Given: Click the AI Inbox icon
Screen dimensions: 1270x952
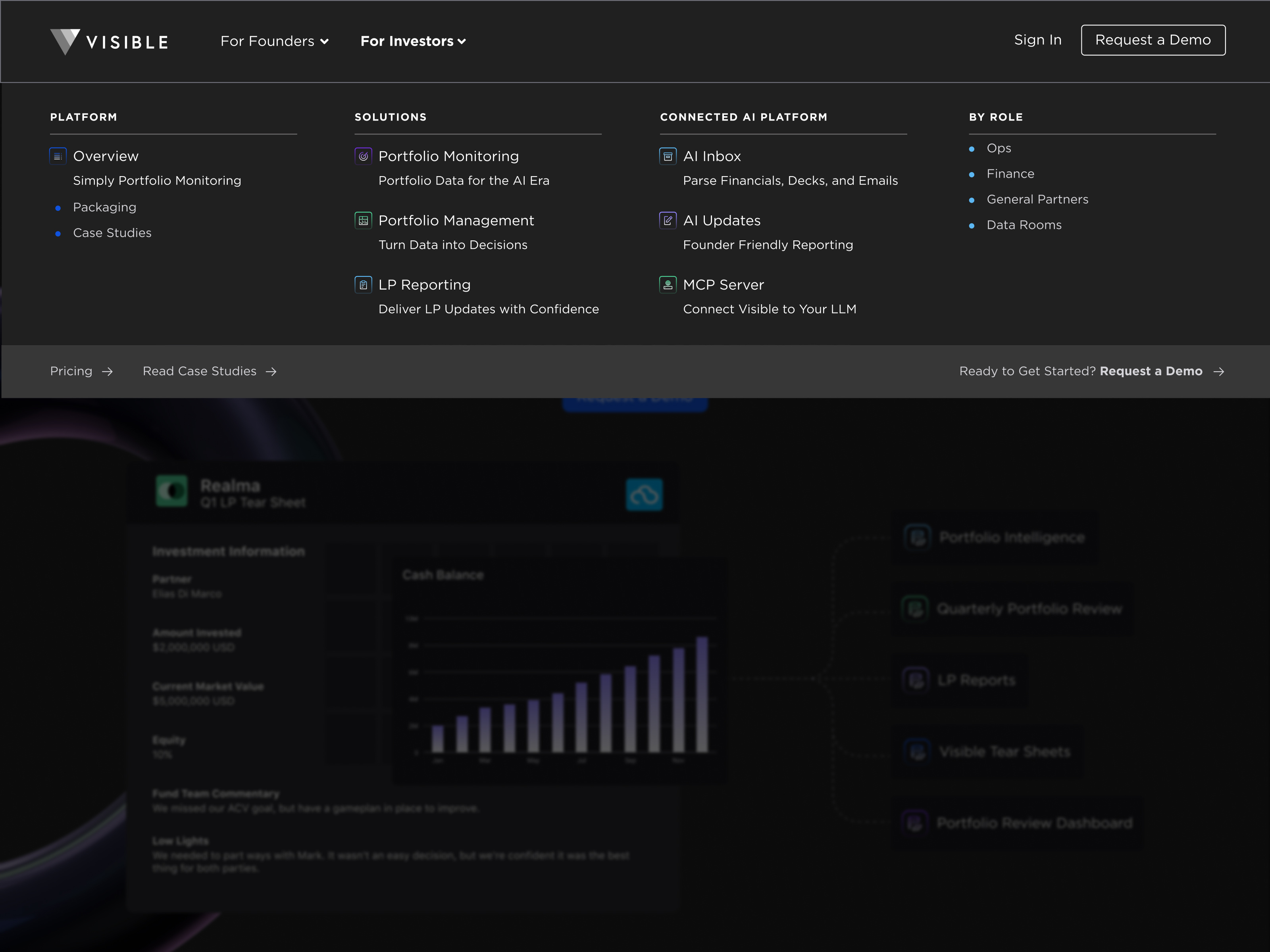Looking at the screenshot, I should (x=668, y=156).
